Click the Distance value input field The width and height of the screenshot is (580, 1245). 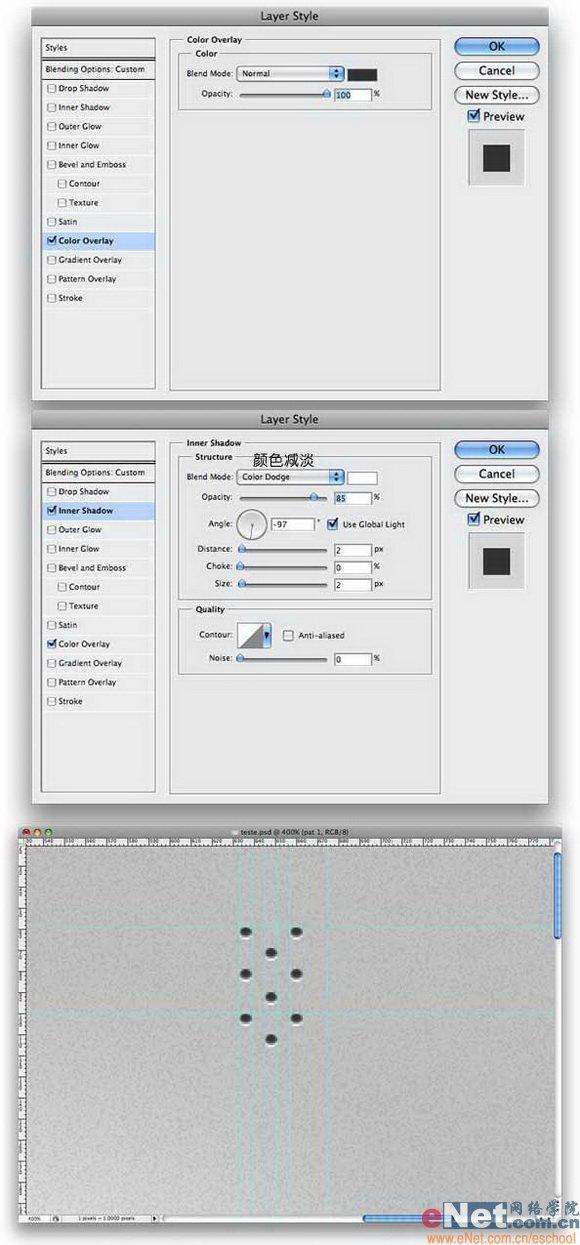(353, 549)
